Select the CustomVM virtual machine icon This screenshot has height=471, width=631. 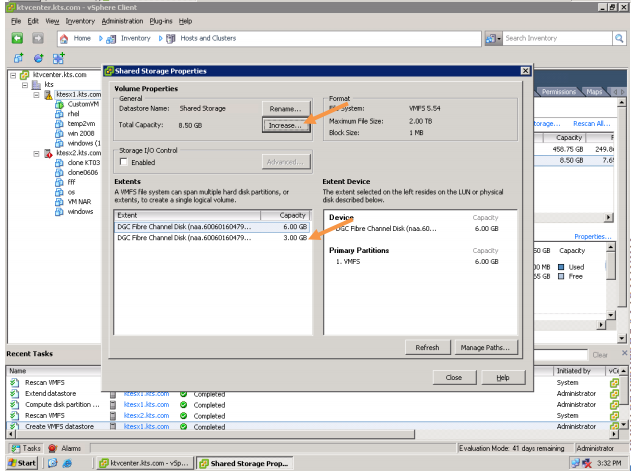click(60, 104)
